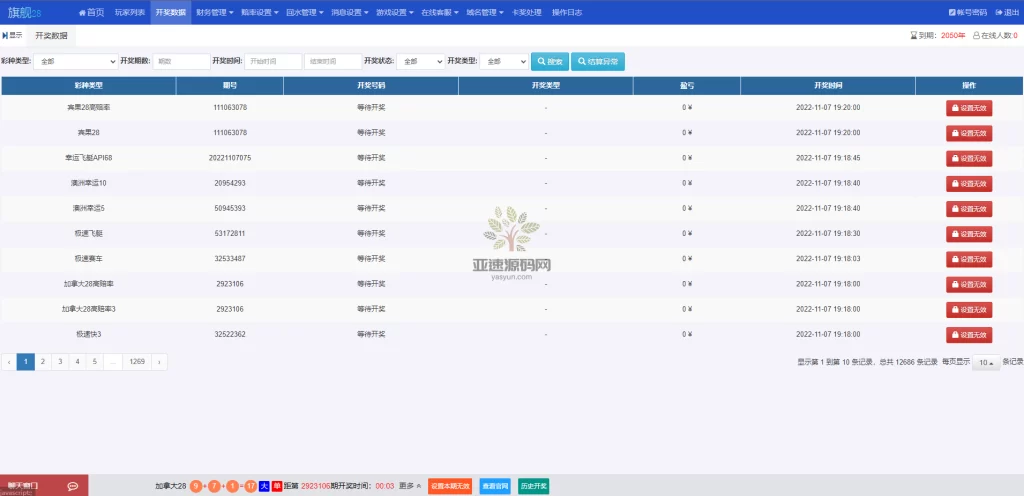Open the records per page dropdown
The height and width of the screenshot is (496, 1024).
986,362
